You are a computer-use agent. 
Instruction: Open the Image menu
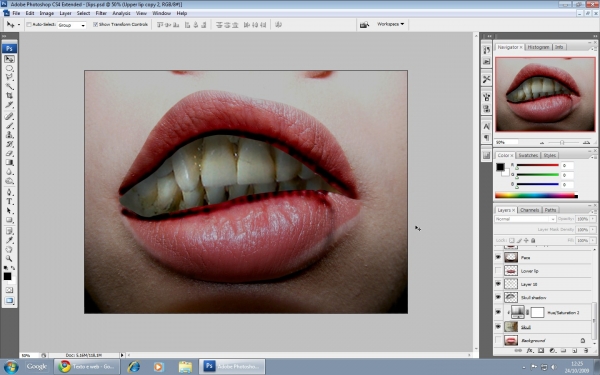(x=46, y=13)
